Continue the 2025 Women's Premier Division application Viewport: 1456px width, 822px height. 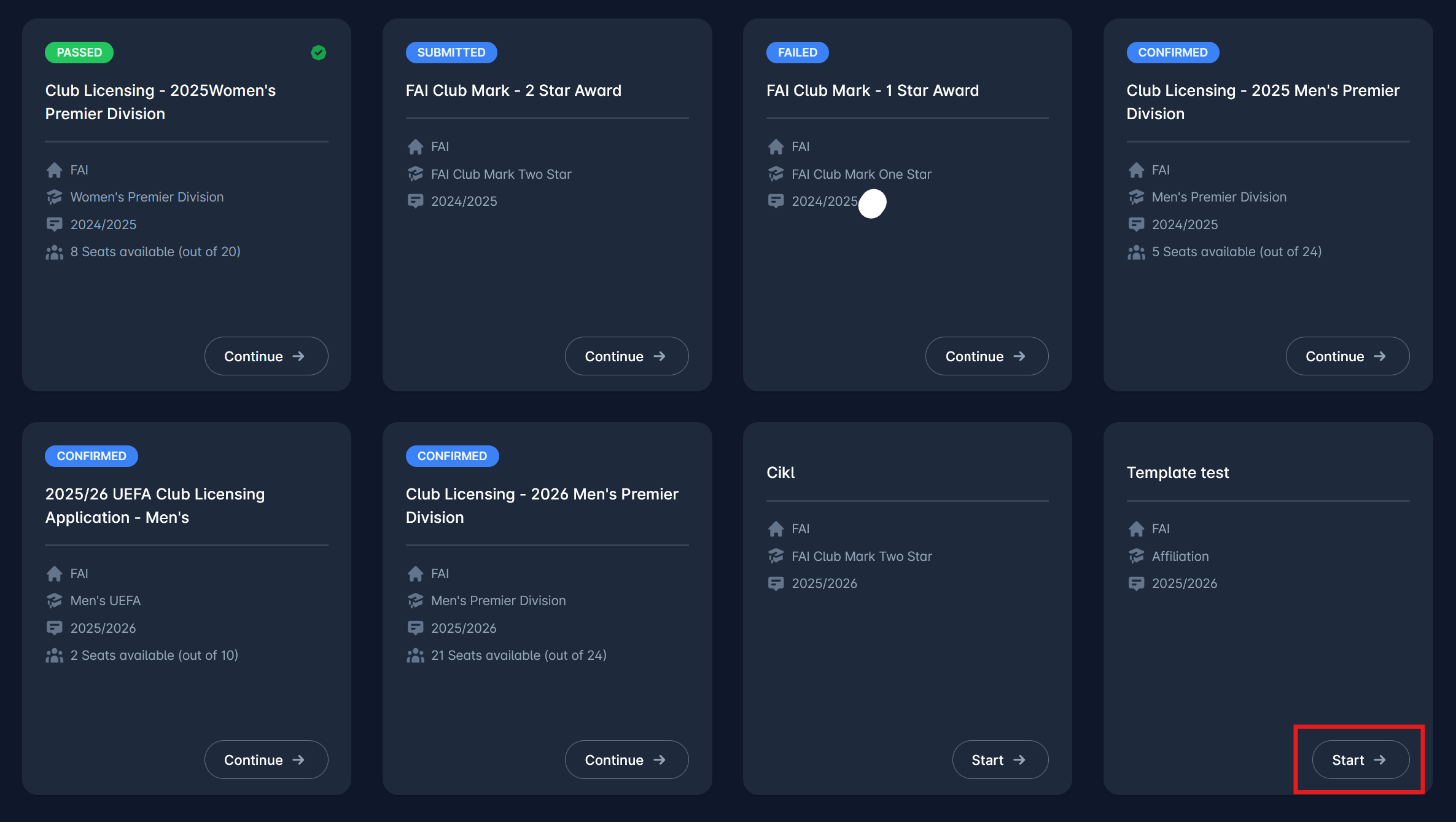(266, 356)
